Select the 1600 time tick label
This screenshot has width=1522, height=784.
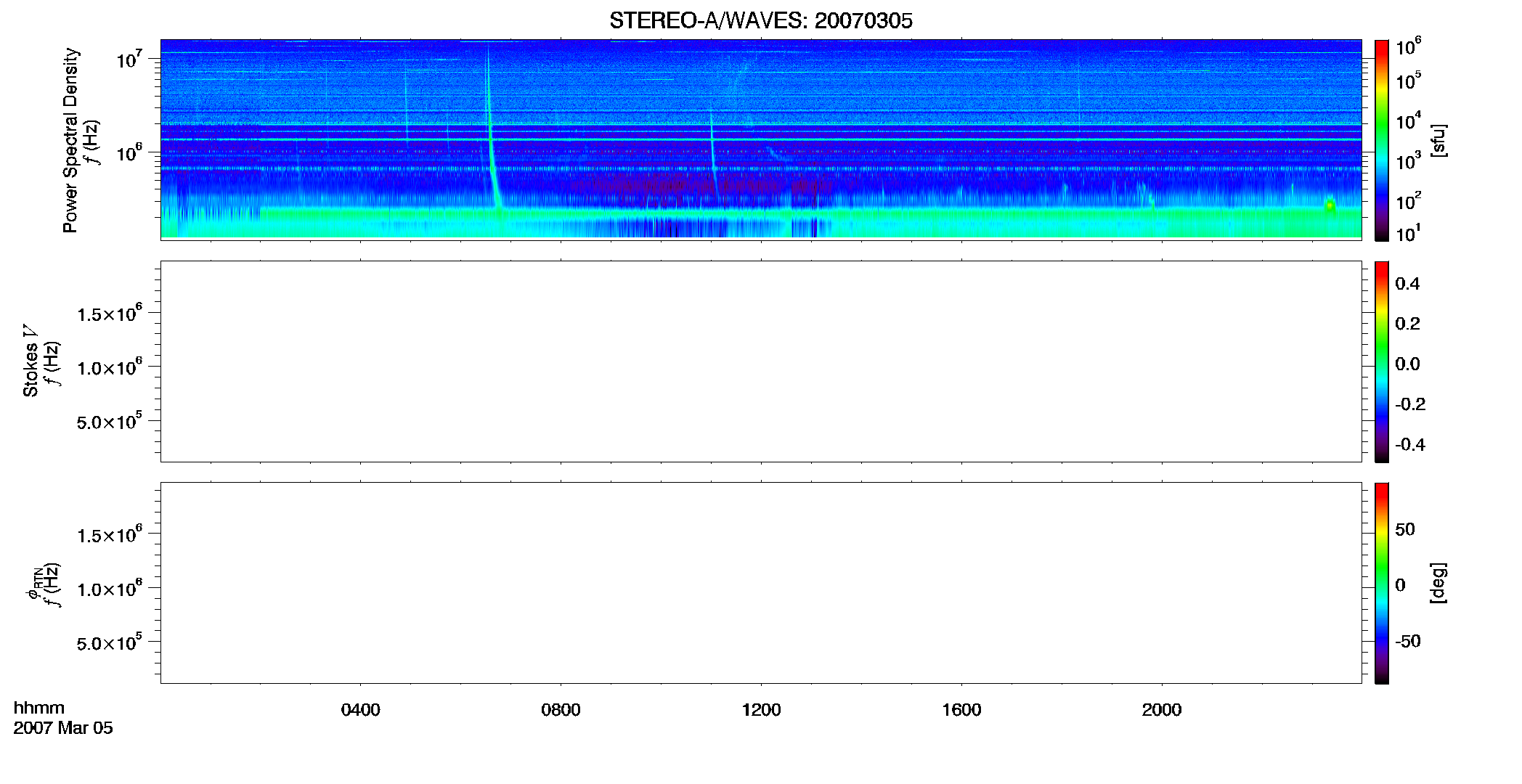coord(961,710)
